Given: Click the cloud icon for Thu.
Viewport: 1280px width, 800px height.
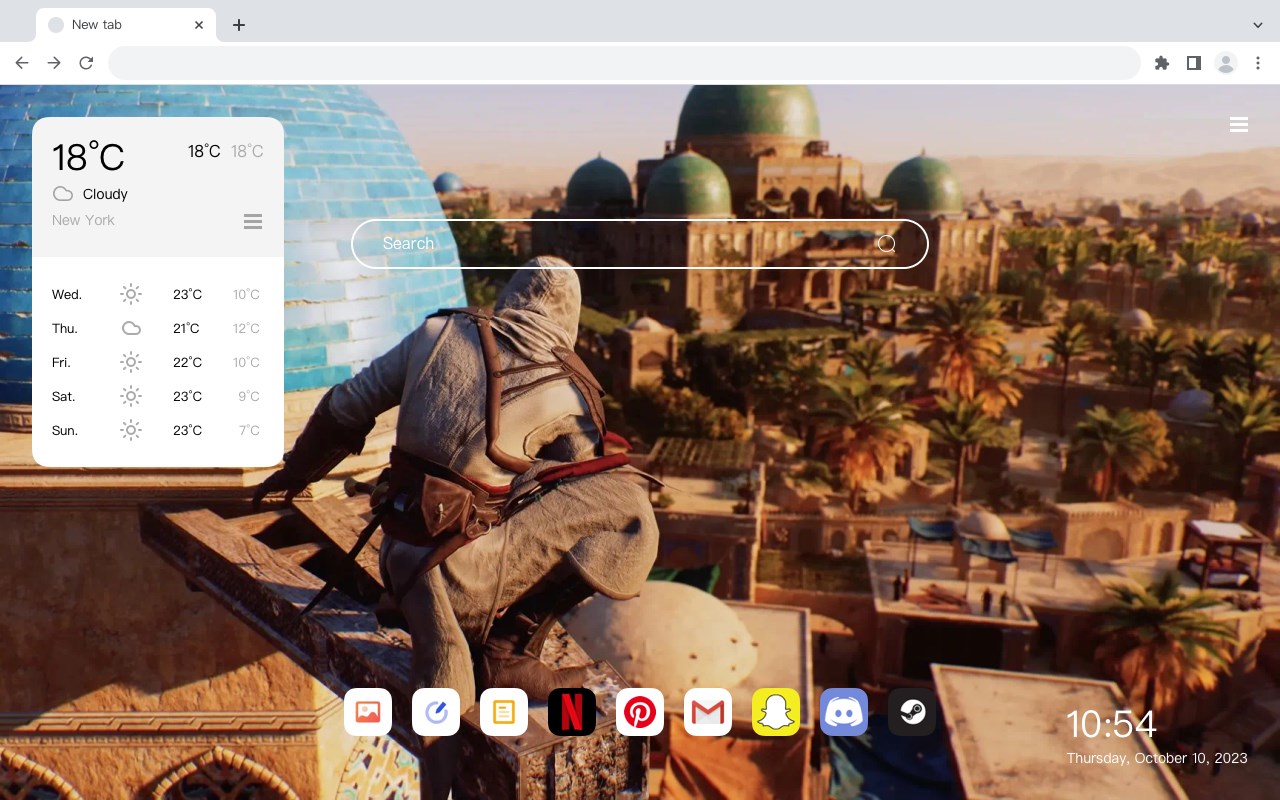Looking at the screenshot, I should [x=131, y=328].
